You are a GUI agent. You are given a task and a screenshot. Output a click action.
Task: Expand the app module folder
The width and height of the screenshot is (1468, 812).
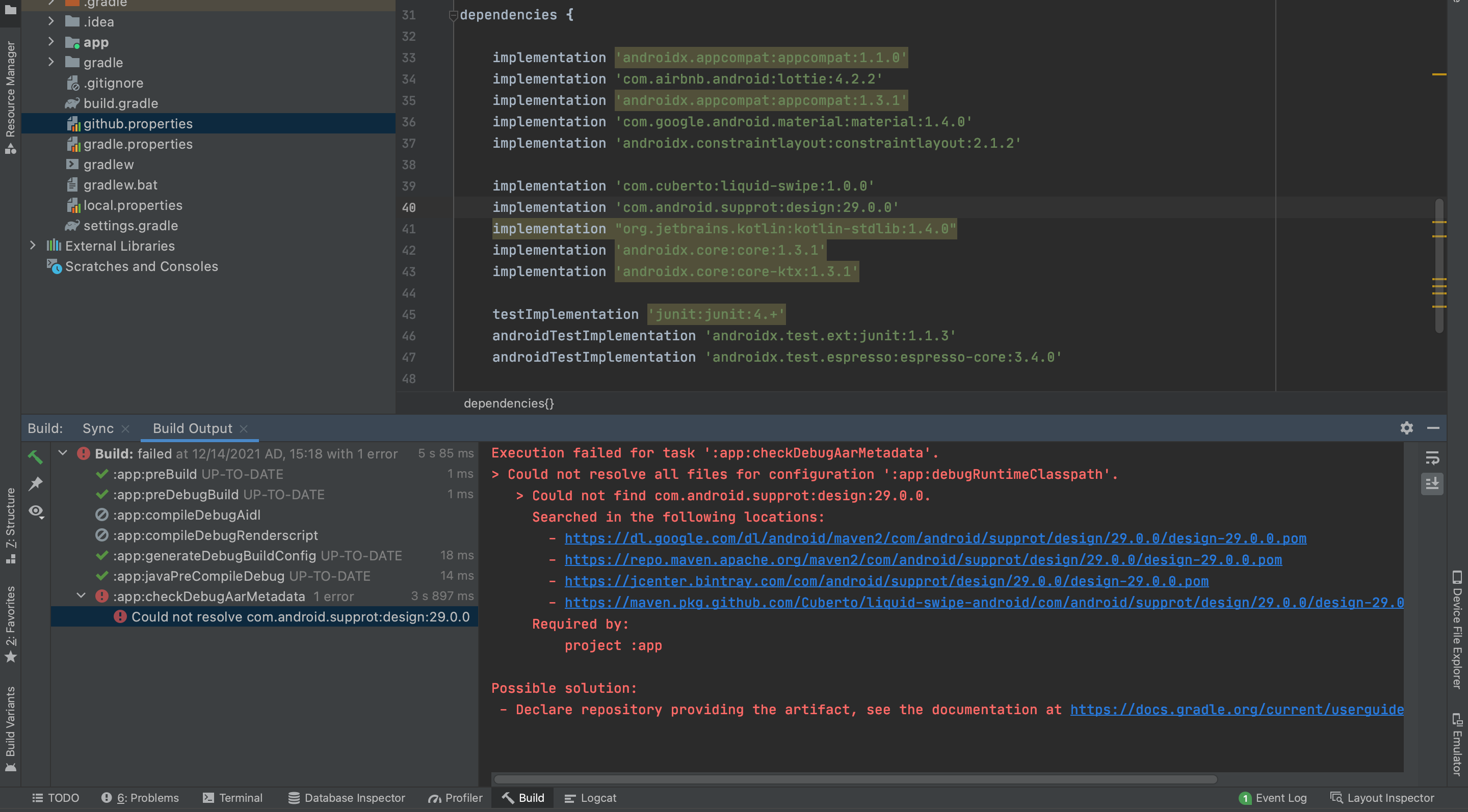tap(51, 42)
